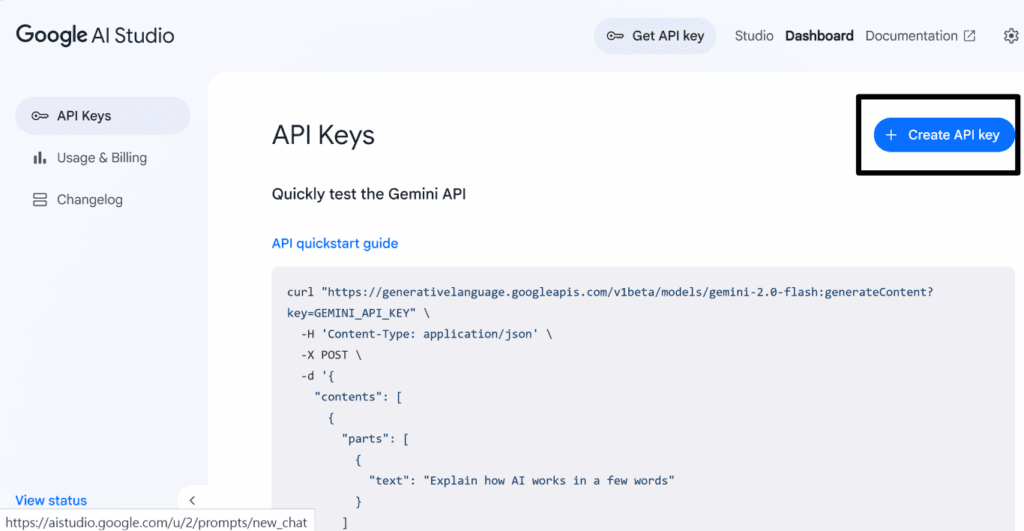Click the 'key=GEMINI_API_KEY' code line

pos(358,313)
